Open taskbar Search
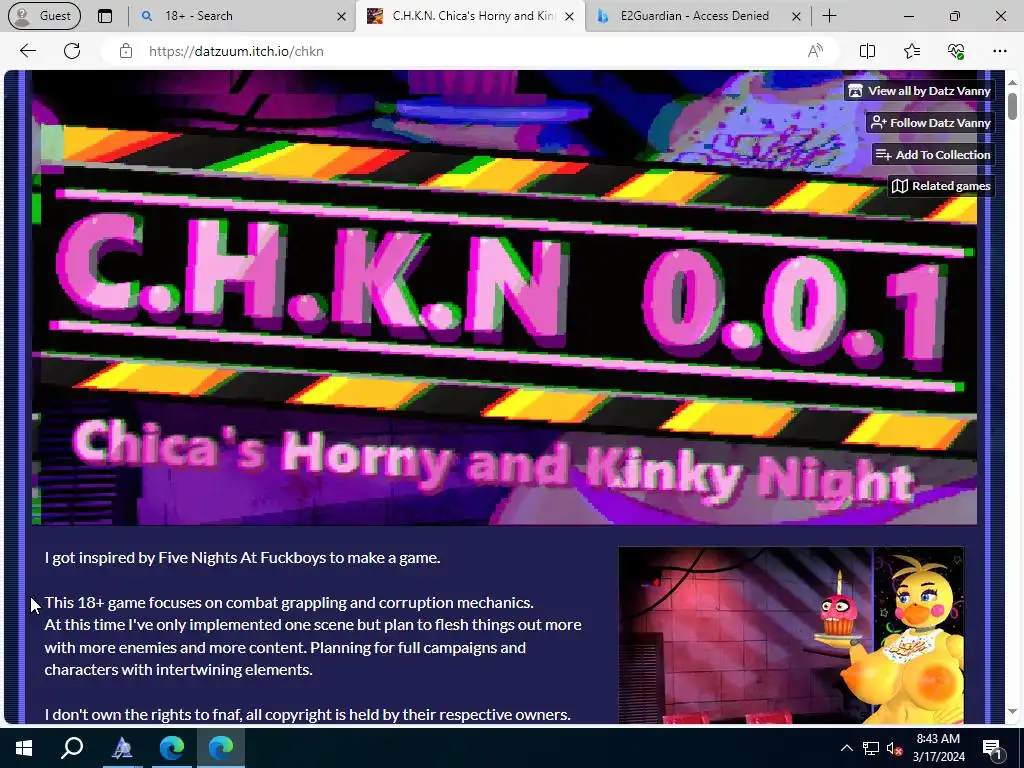The height and width of the screenshot is (768, 1024). pos(72,748)
